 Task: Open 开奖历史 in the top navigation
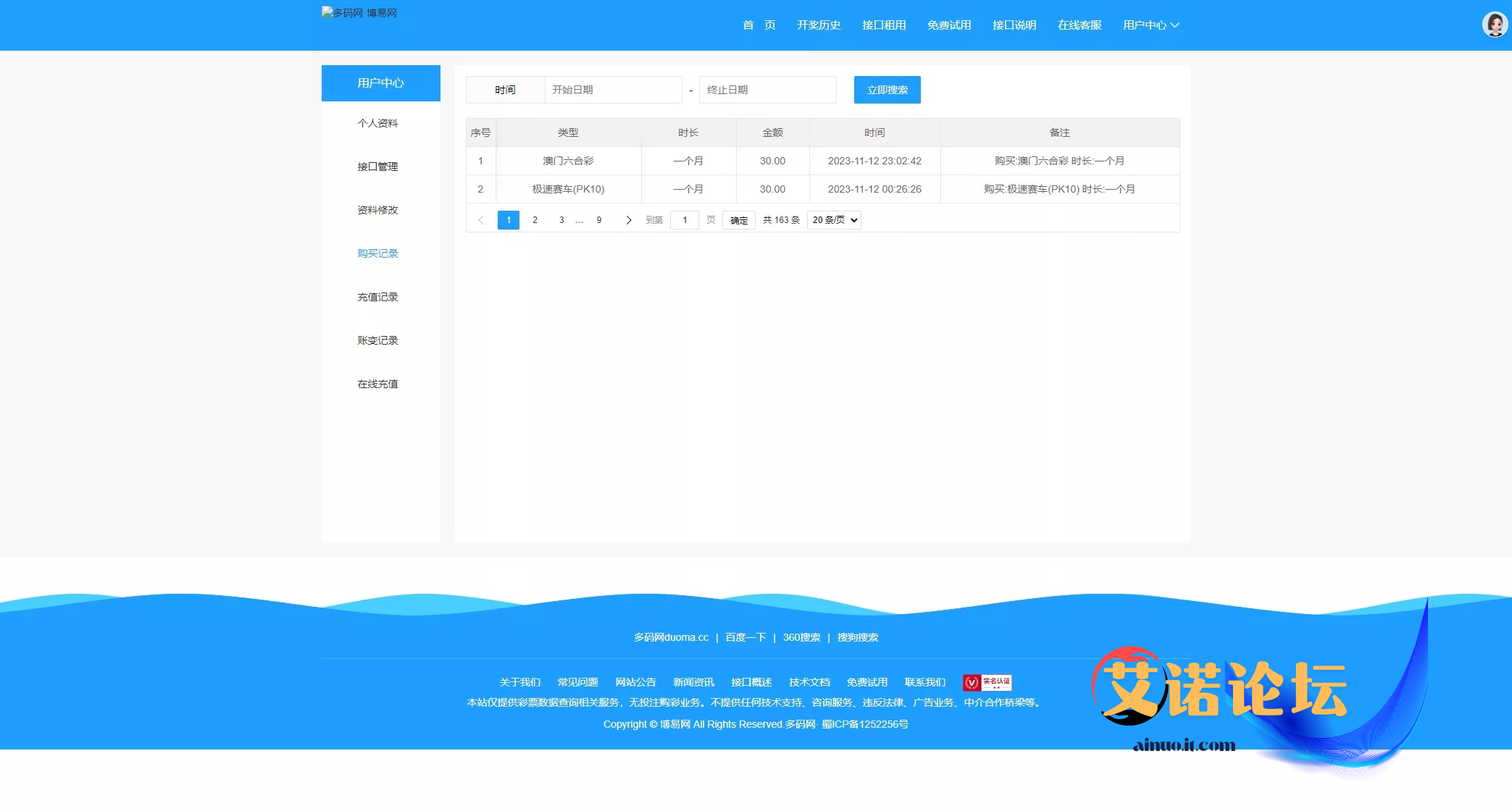(x=819, y=25)
